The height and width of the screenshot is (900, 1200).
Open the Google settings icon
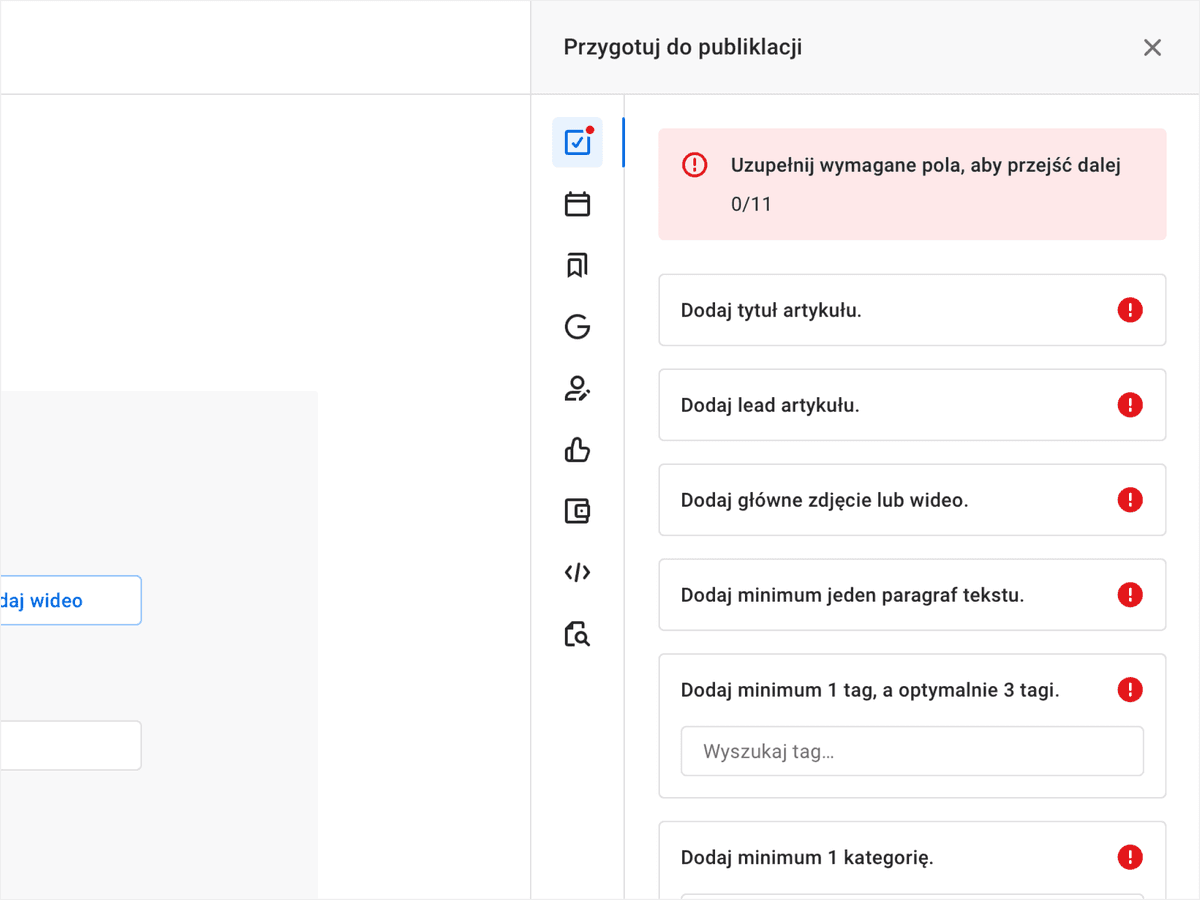tap(577, 326)
